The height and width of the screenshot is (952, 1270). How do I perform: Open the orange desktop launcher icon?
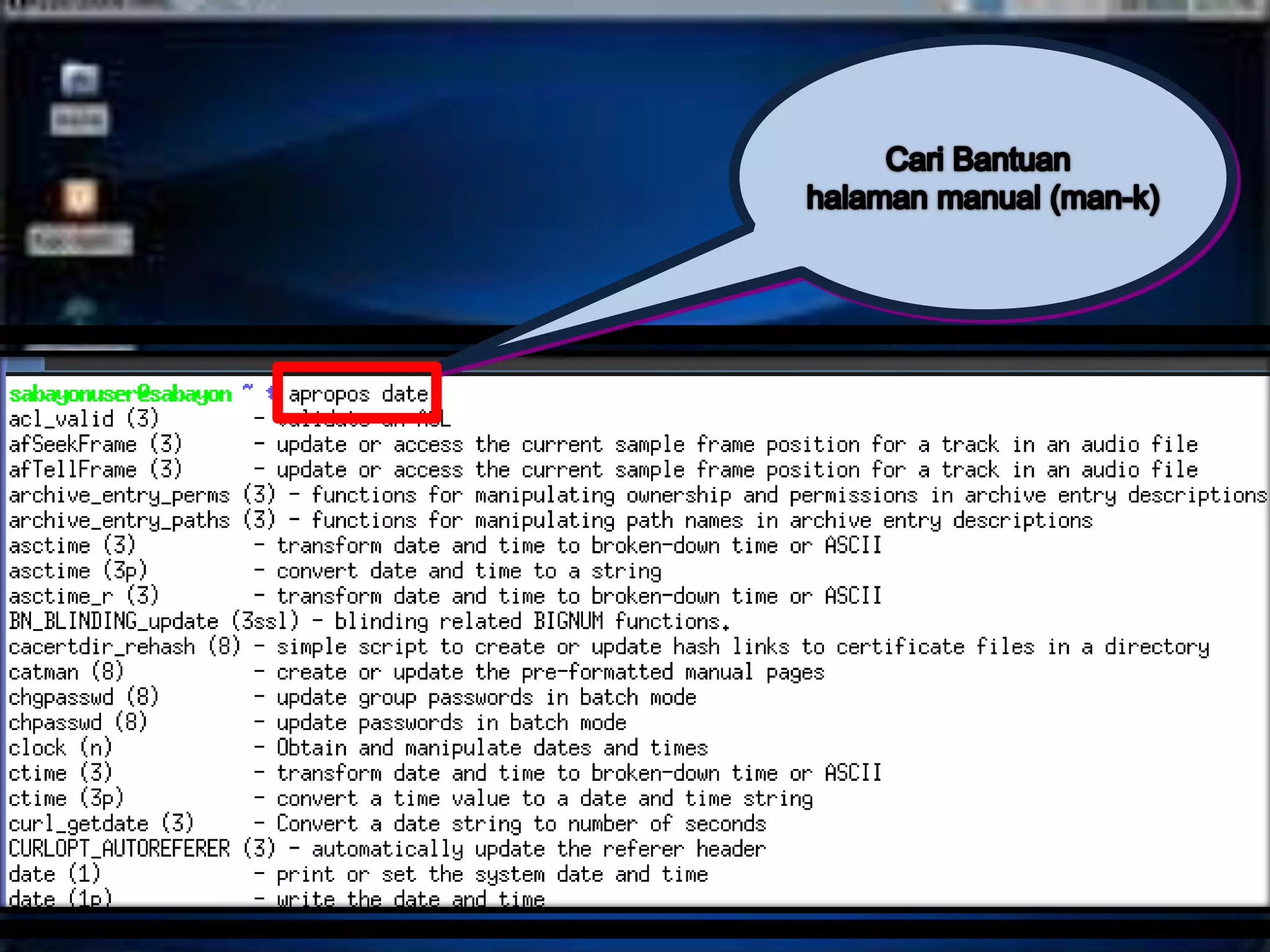pyautogui.click(x=79, y=198)
